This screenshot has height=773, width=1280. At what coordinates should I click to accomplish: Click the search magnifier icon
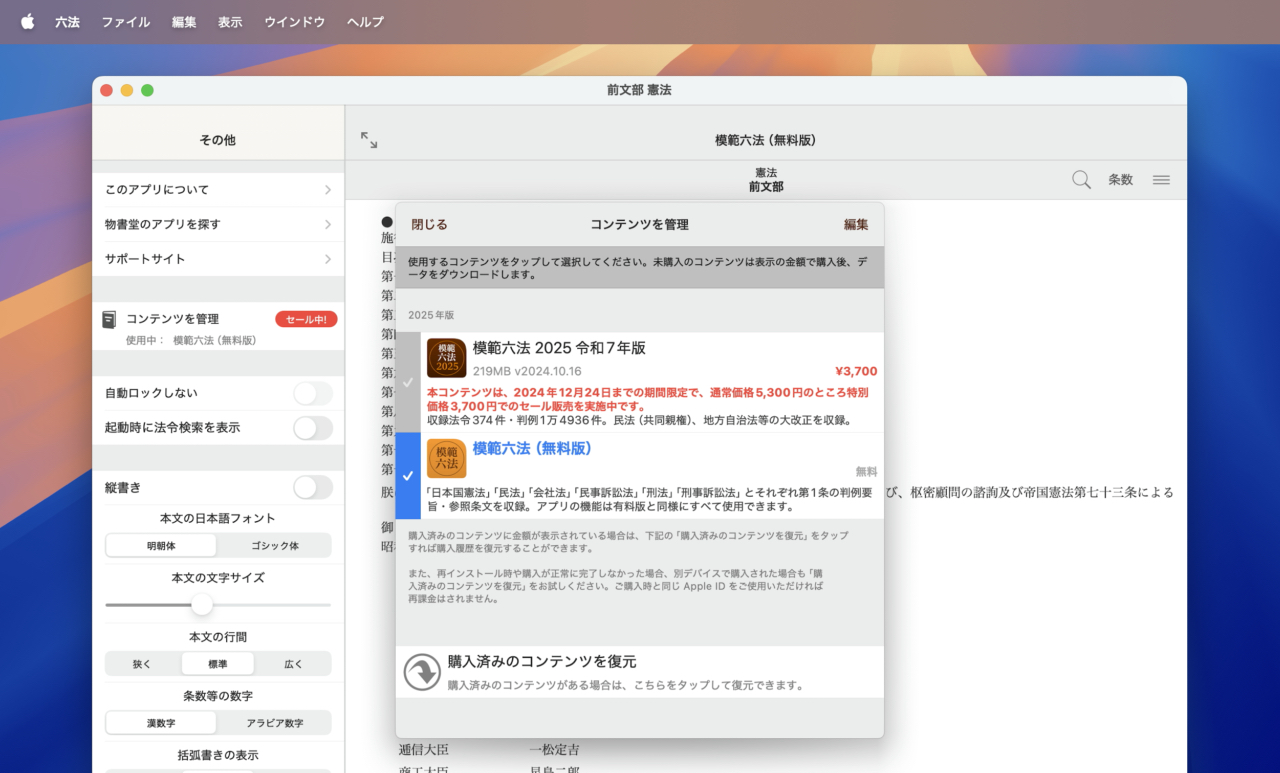(1081, 180)
